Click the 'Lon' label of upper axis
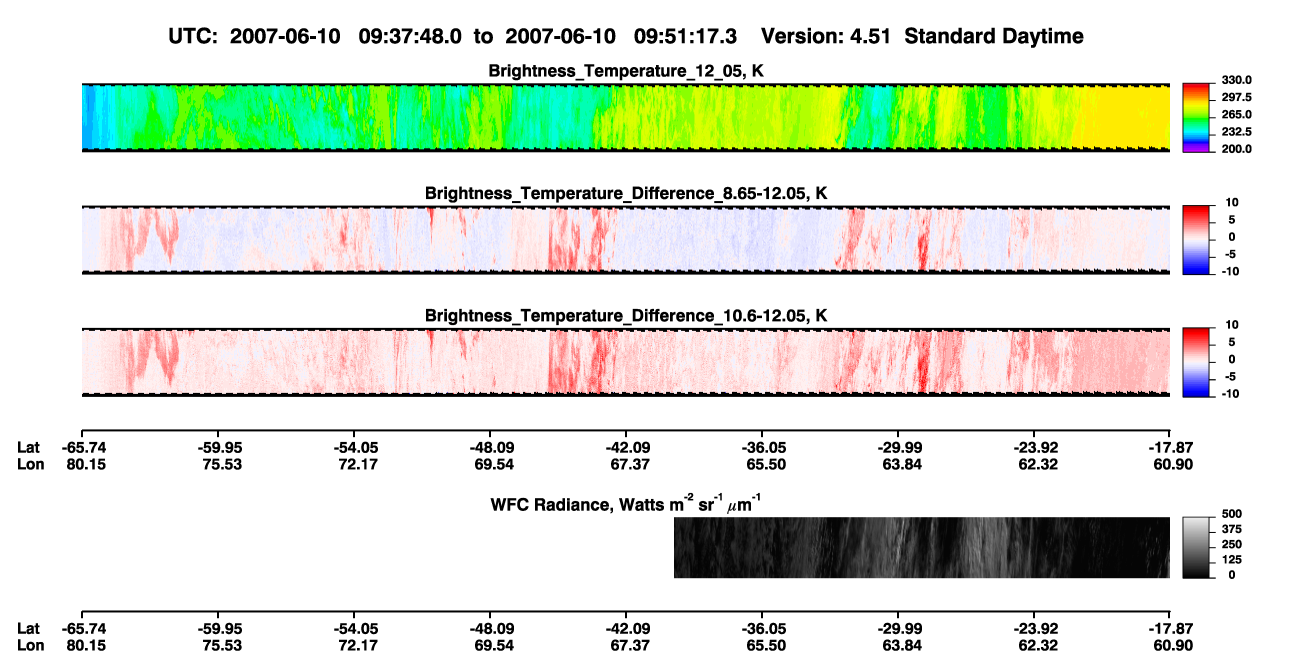The height and width of the screenshot is (667, 1300). pos(30,463)
